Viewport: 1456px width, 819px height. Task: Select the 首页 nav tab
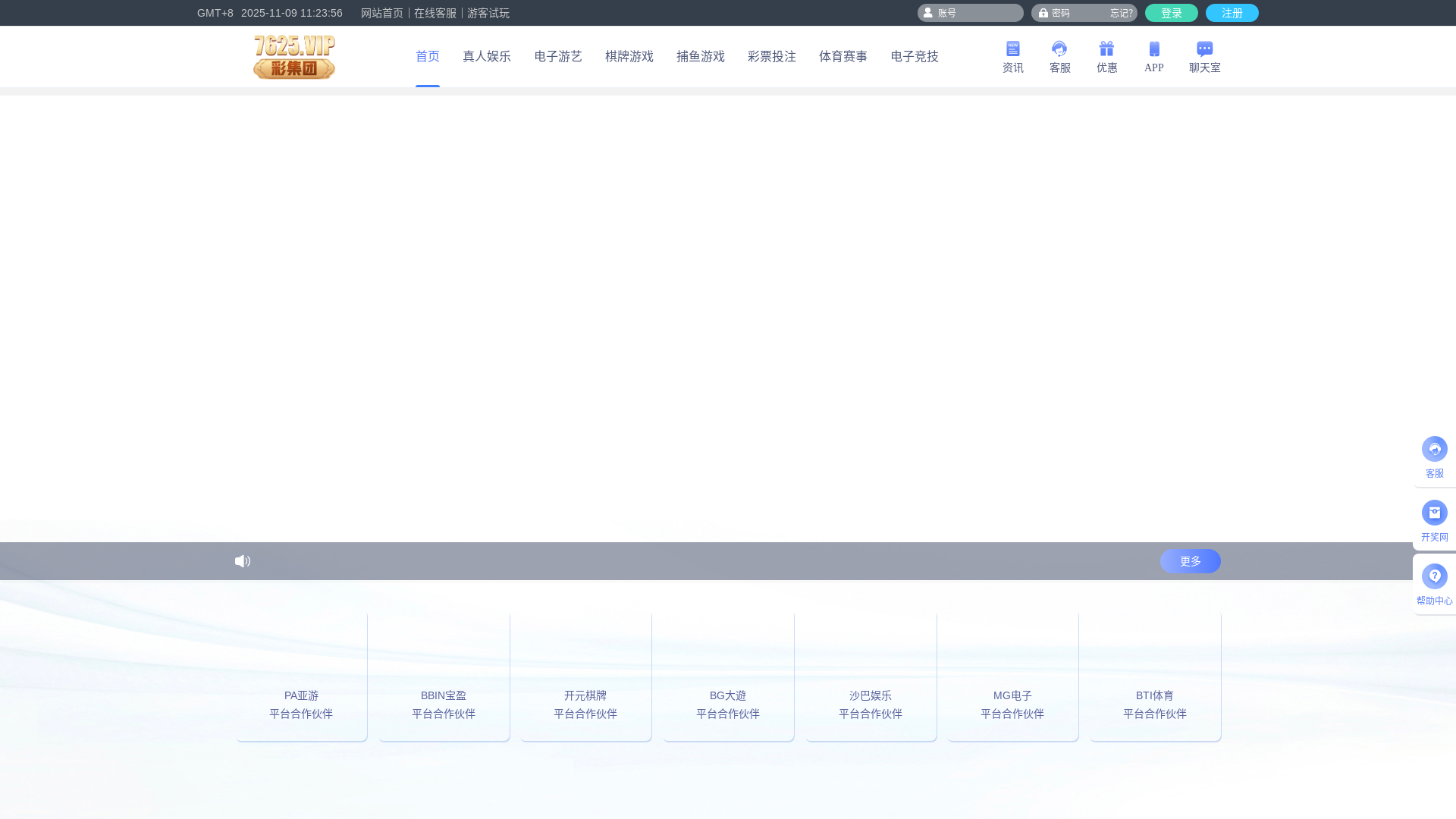[x=427, y=57]
